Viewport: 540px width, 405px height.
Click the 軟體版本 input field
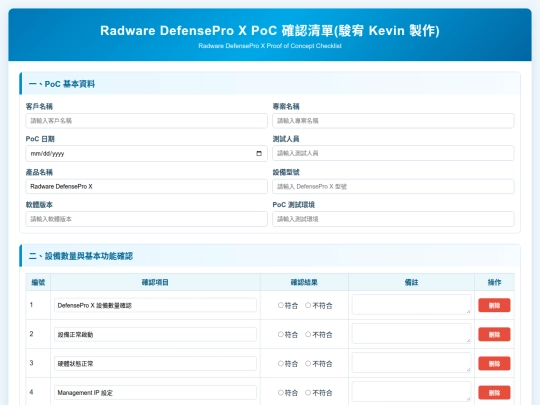tap(146, 219)
